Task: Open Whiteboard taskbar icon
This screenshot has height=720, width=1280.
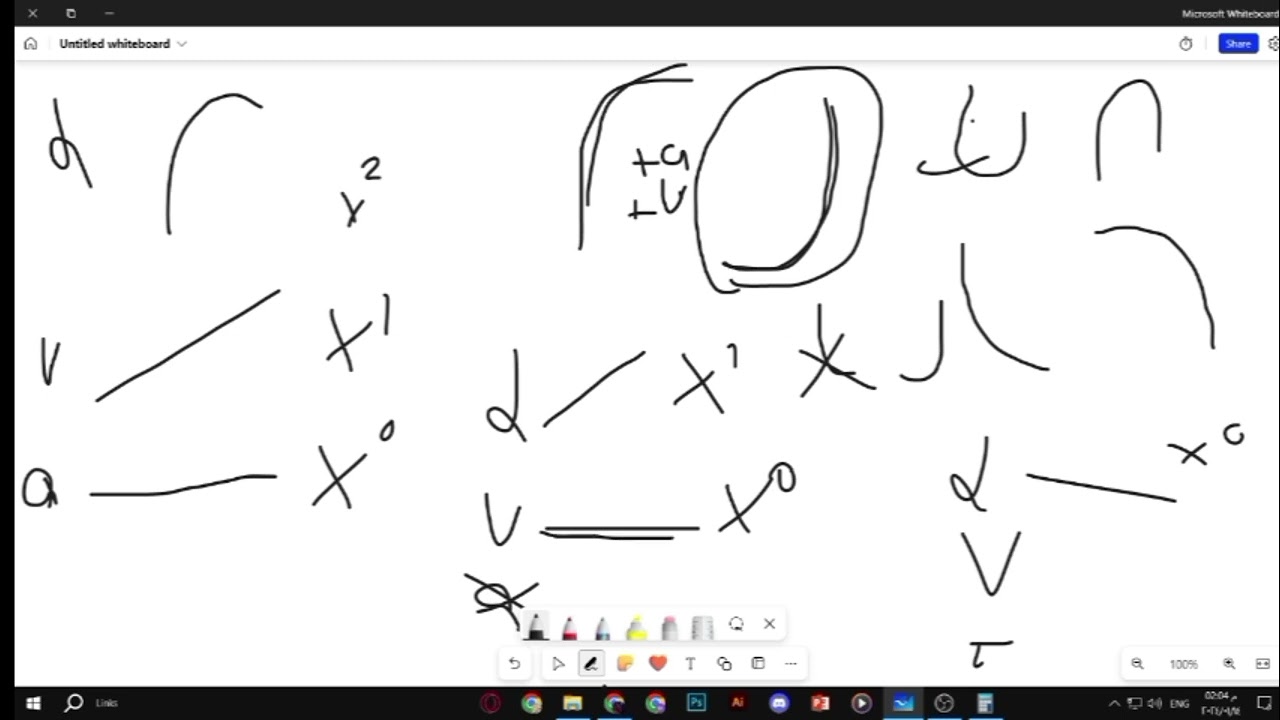Action: 903,703
